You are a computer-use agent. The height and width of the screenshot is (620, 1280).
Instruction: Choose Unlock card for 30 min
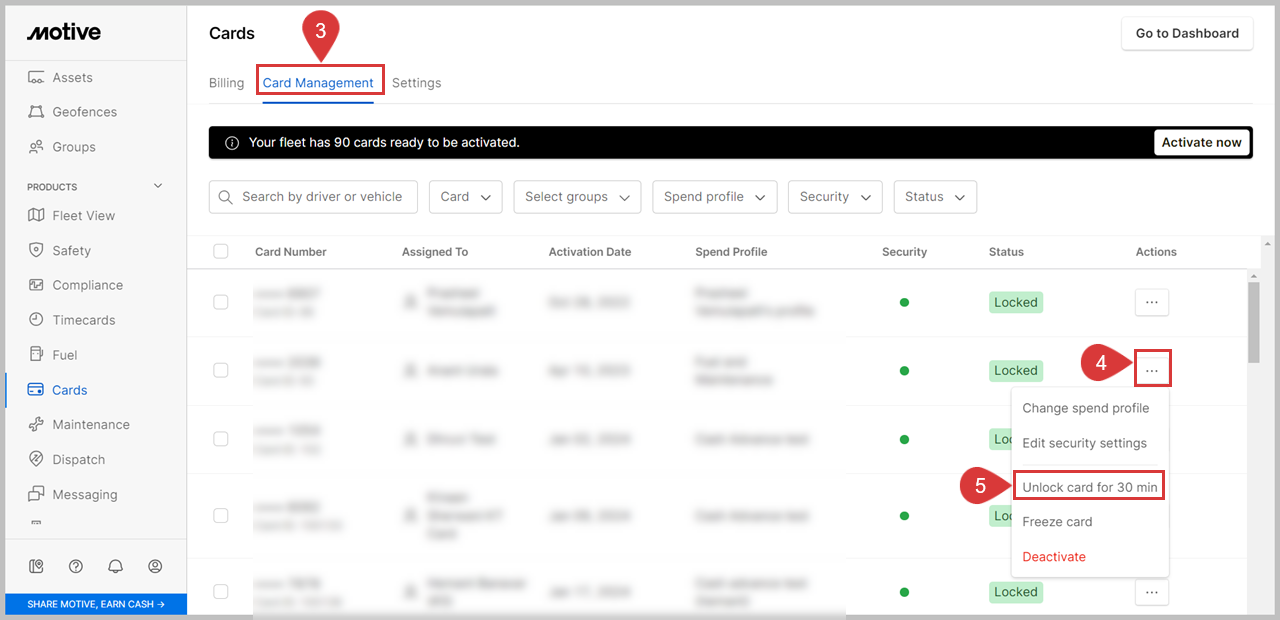pyautogui.click(x=1089, y=487)
